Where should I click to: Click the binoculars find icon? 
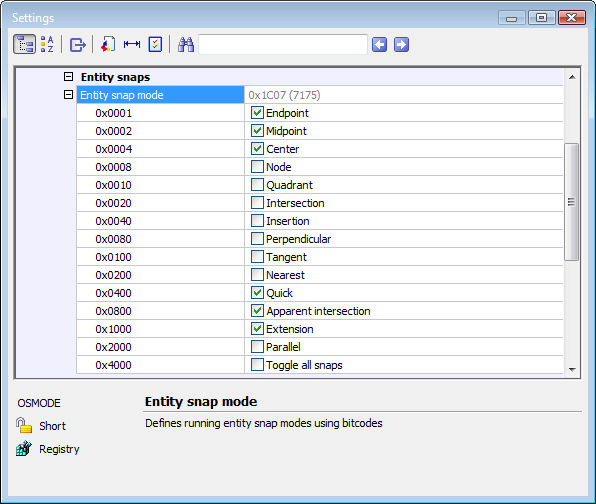tap(186, 44)
